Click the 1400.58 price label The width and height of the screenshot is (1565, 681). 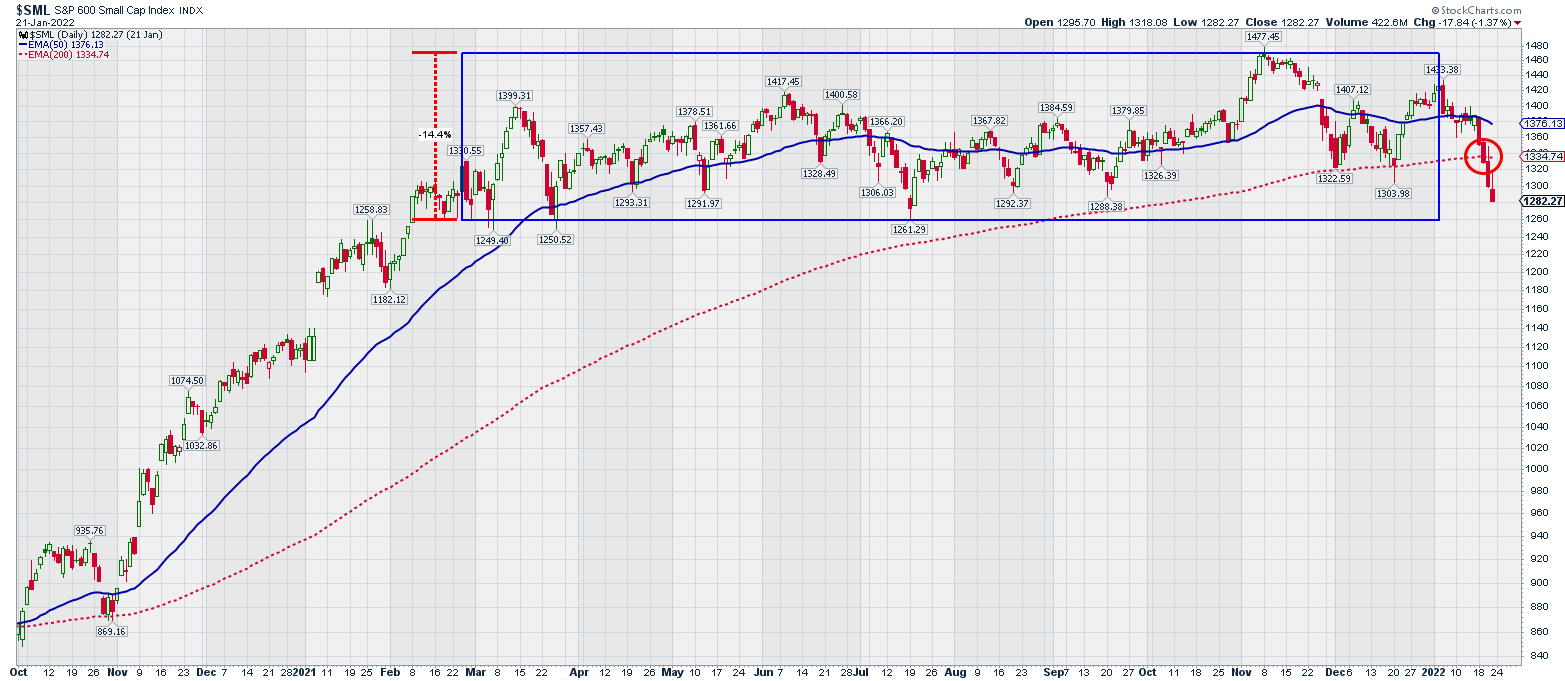pyautogui.click(x=841, y=94)
